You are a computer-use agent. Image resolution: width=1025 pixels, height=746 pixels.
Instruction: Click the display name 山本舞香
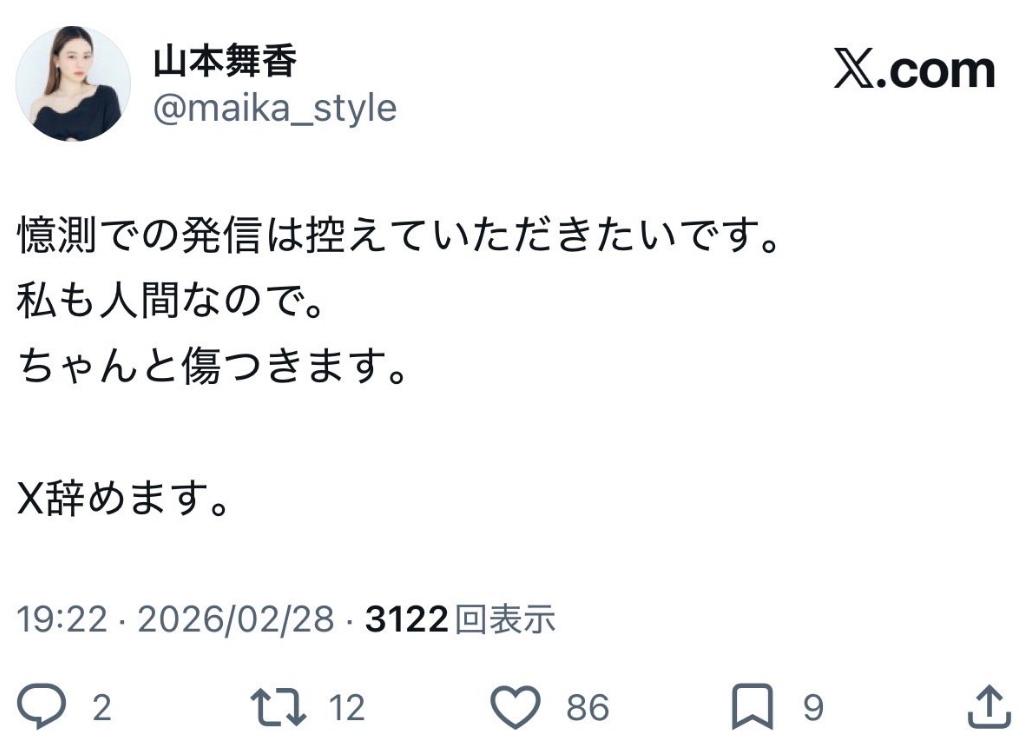click(x=224, y=62)
